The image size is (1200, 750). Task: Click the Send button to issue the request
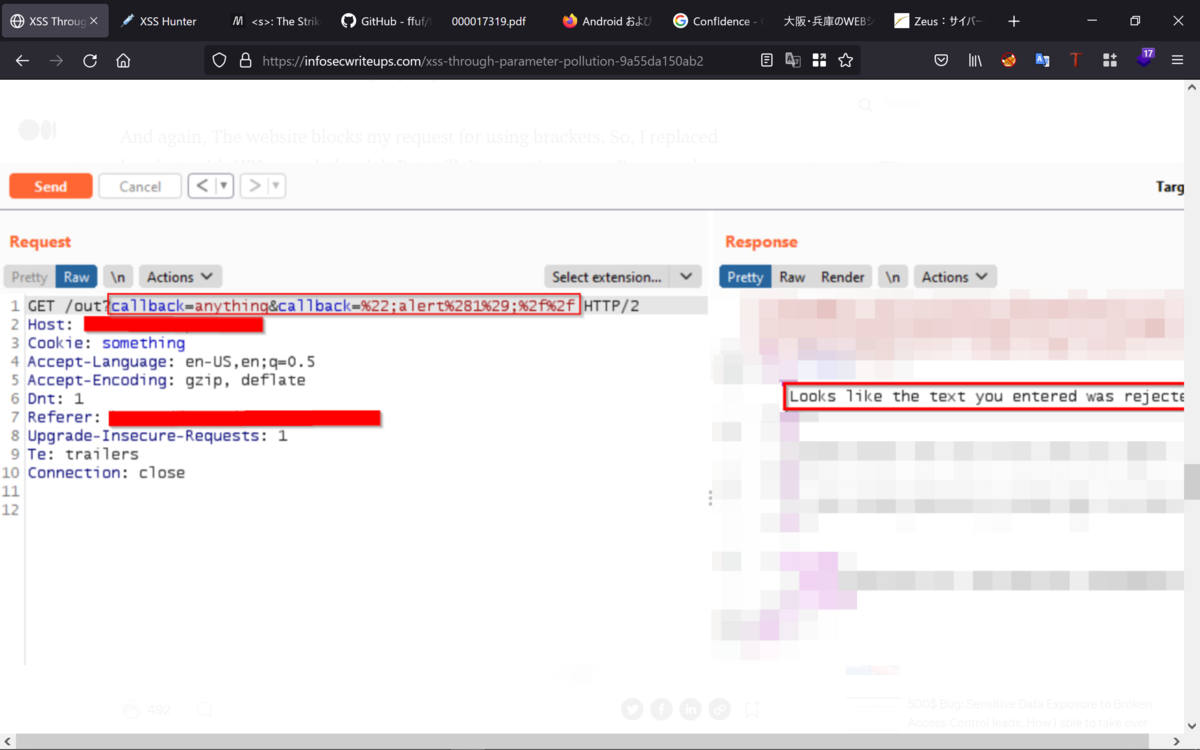[x=50, y=185]
